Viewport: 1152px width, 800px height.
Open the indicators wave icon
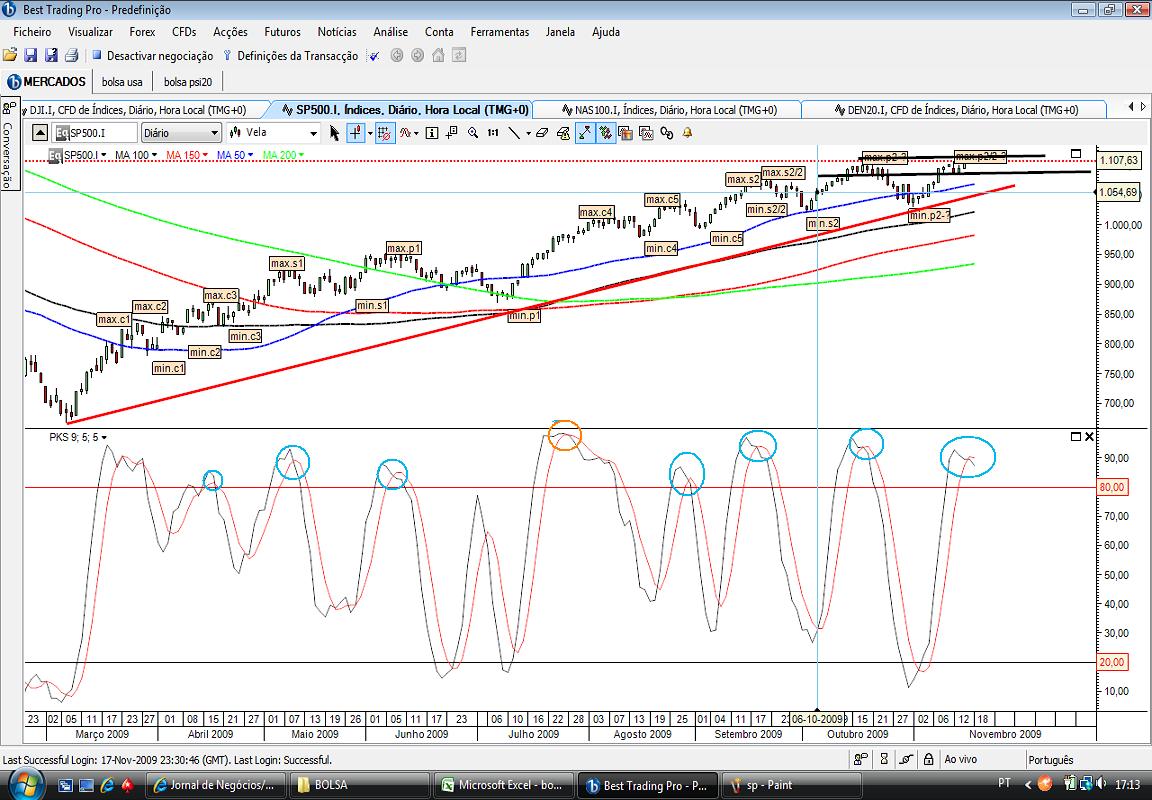[405, 133]
